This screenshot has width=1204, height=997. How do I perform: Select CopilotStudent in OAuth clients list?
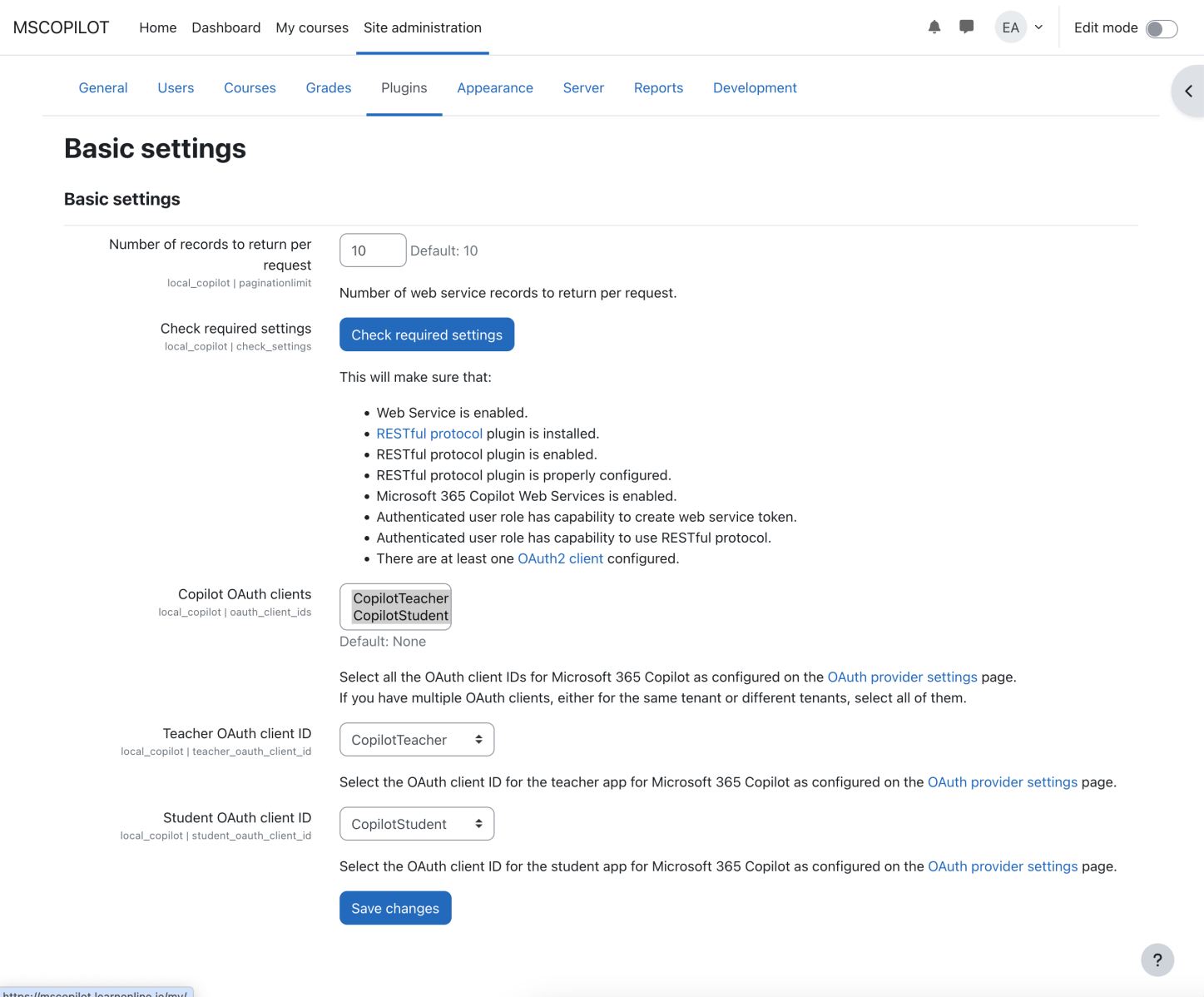(x=400, y=616)
